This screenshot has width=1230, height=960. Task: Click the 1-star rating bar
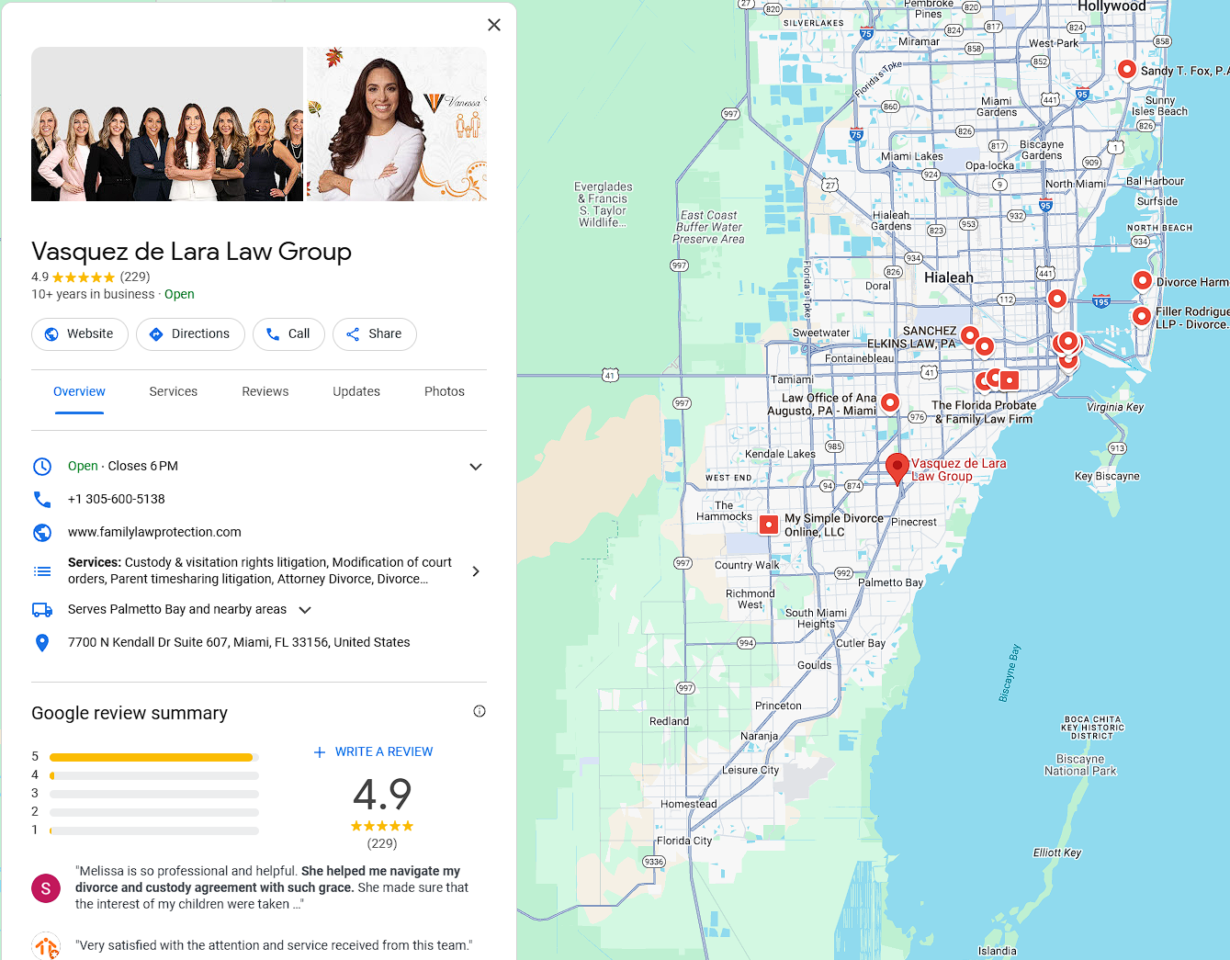pyautogui.click(x=154, y=830)
